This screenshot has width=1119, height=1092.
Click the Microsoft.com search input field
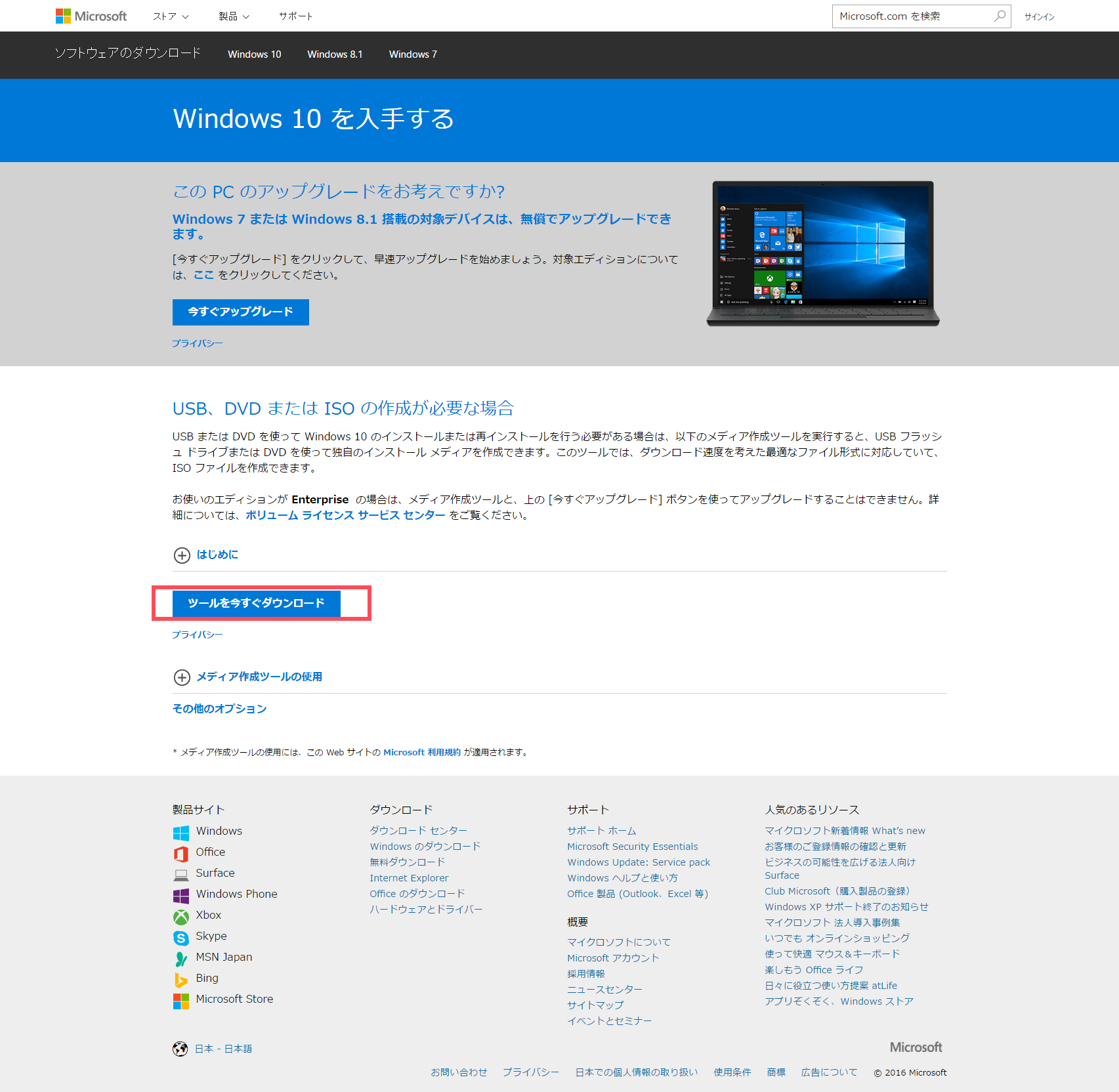coord(912,16)
